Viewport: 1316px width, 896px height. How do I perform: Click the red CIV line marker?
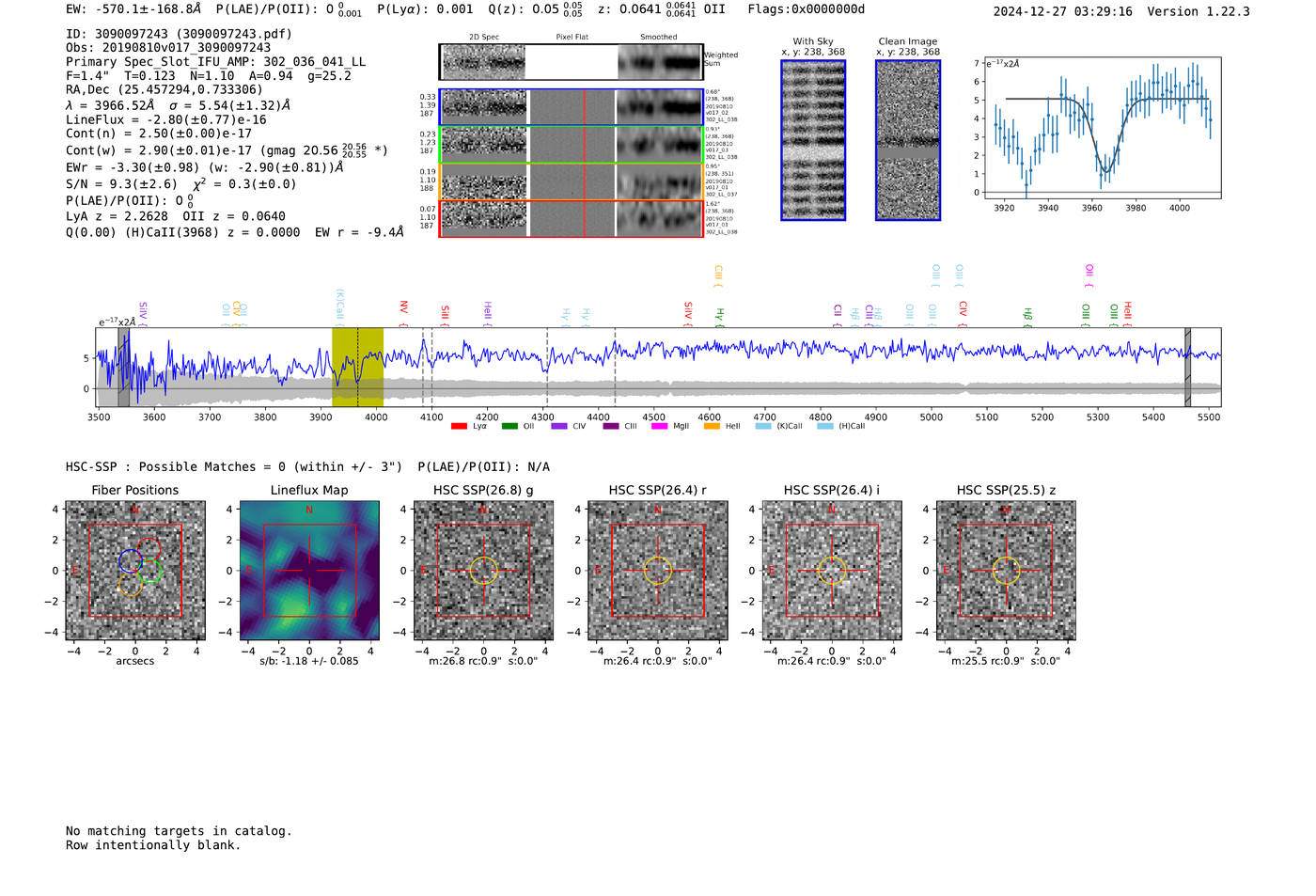tap(963, 313)
